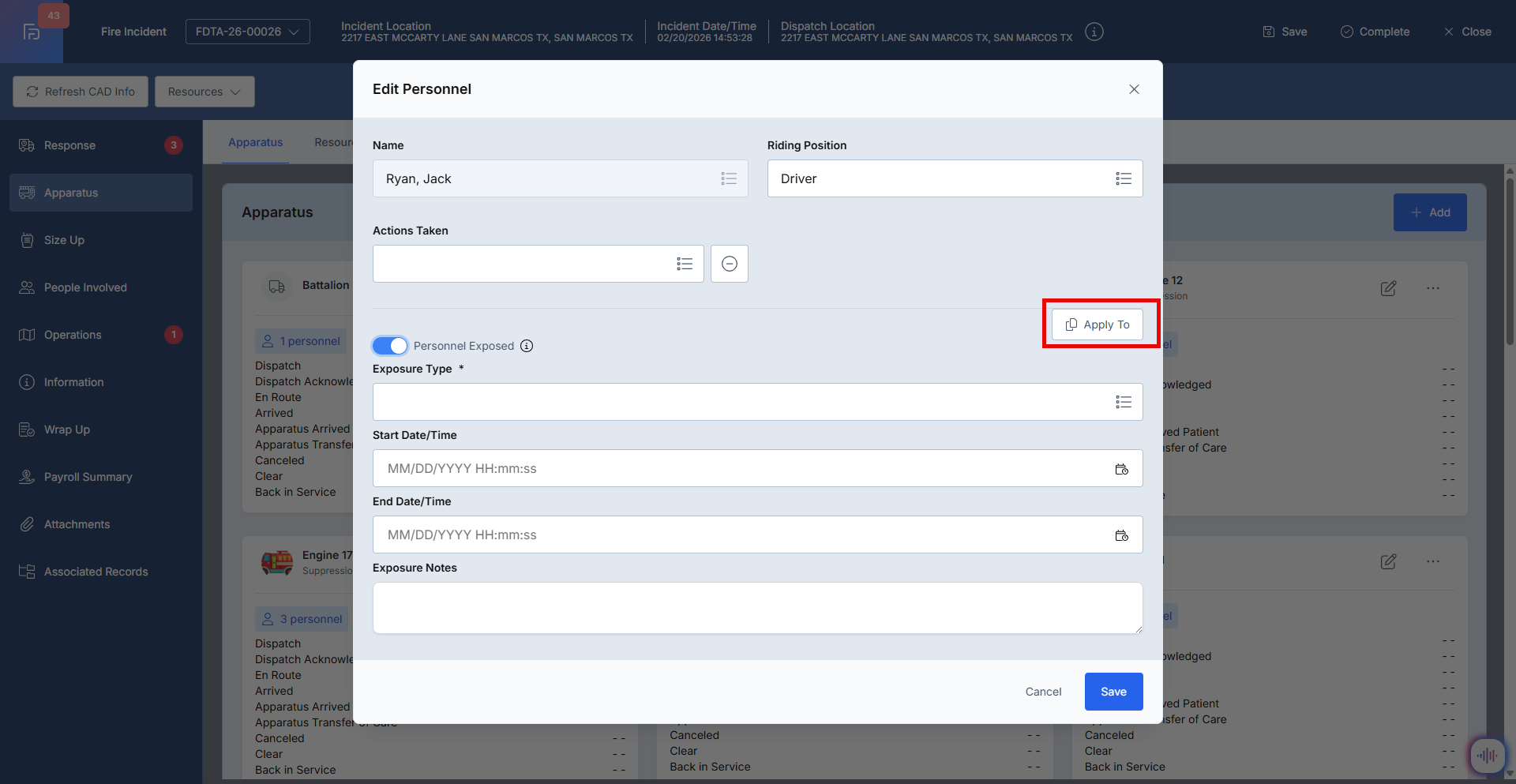Click the Personnel Exposed info icon

(527, 346)
